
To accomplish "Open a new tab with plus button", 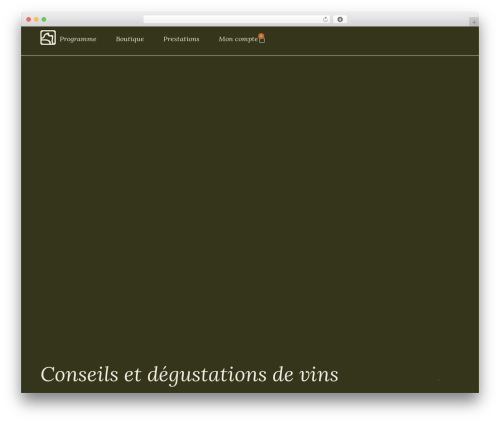I will (x=474, y=22).
